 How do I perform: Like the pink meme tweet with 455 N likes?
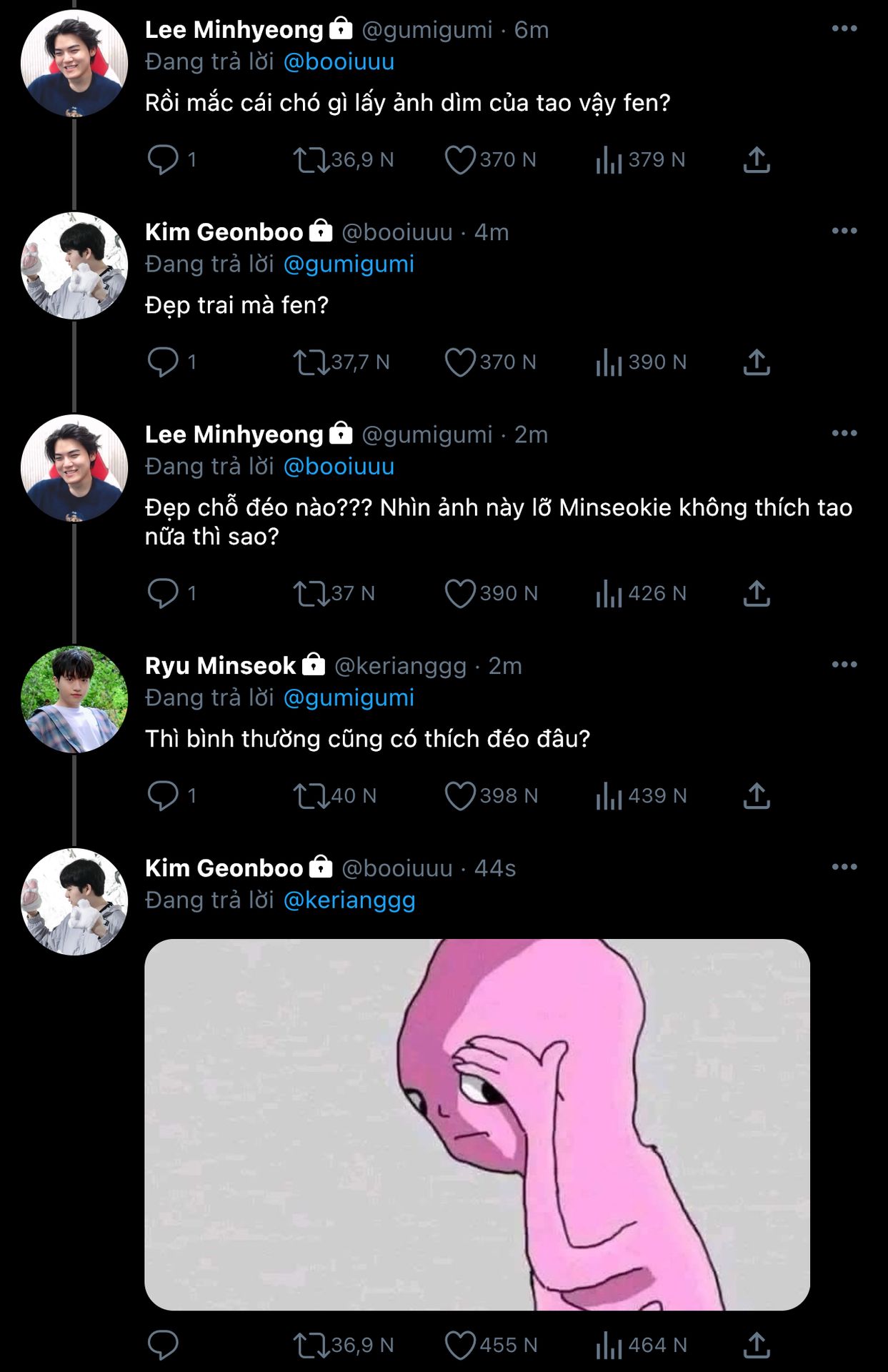pyautogui.click(x=460, y=1346)
